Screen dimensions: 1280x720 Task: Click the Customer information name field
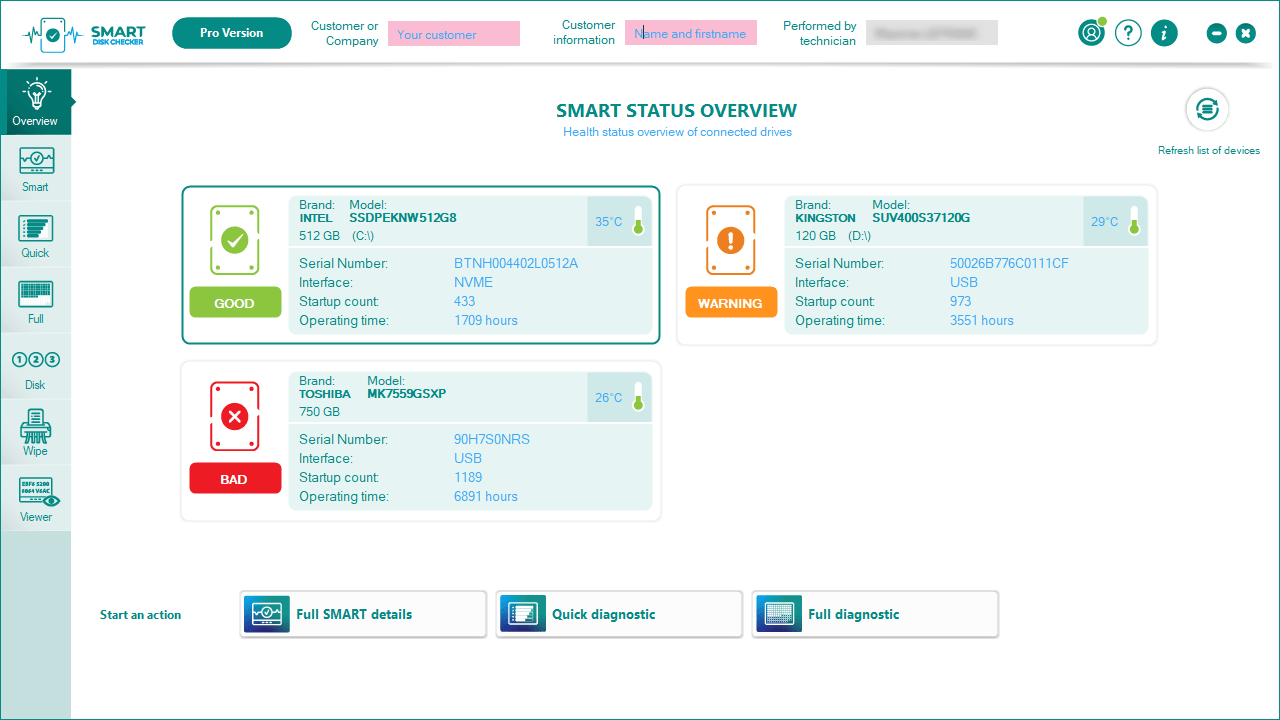point(691,33)
